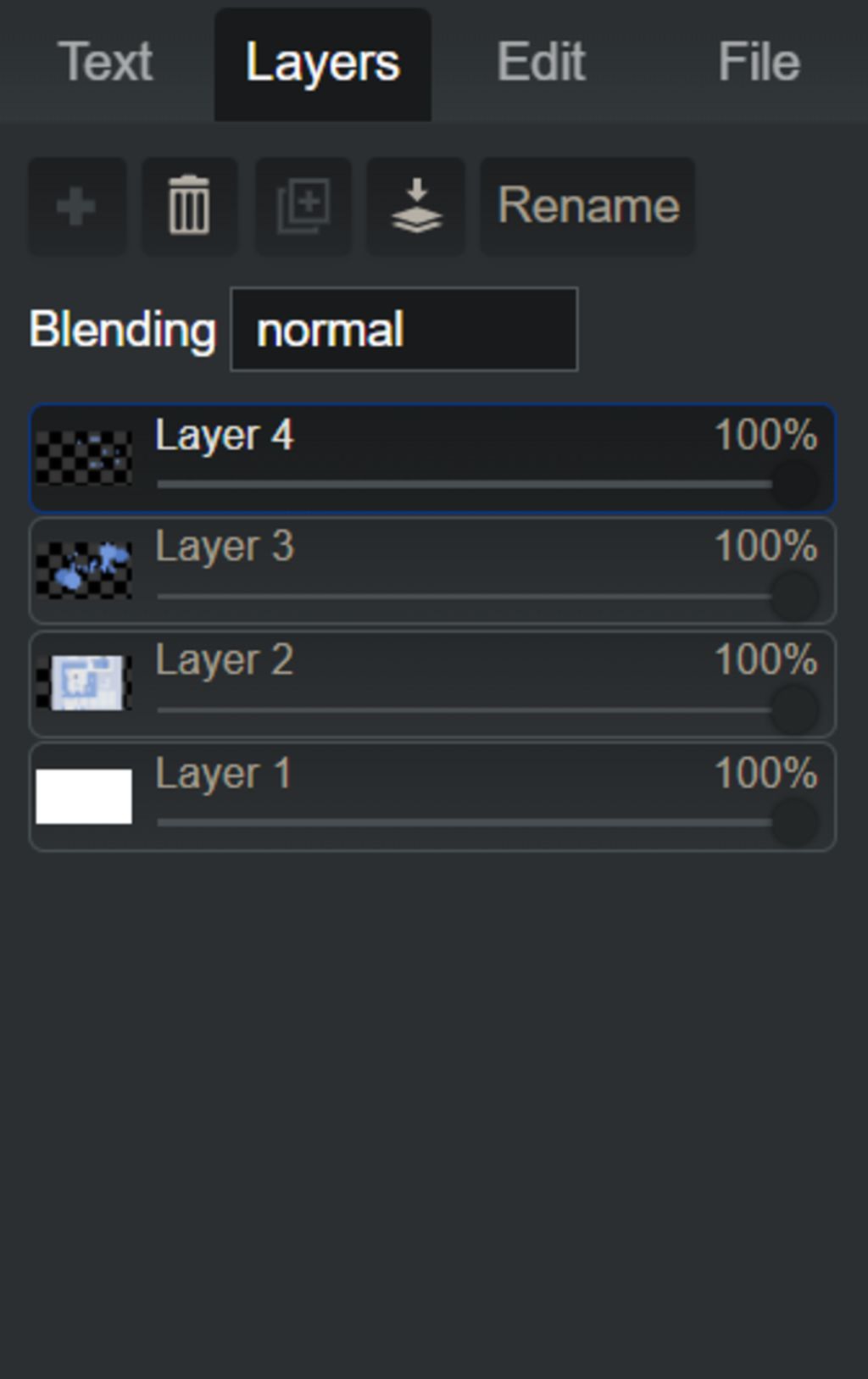Click the Layer 3 opacity slider handle
Screen dimensions: 868x1379
pyautogui.click(x=795, y=596)
